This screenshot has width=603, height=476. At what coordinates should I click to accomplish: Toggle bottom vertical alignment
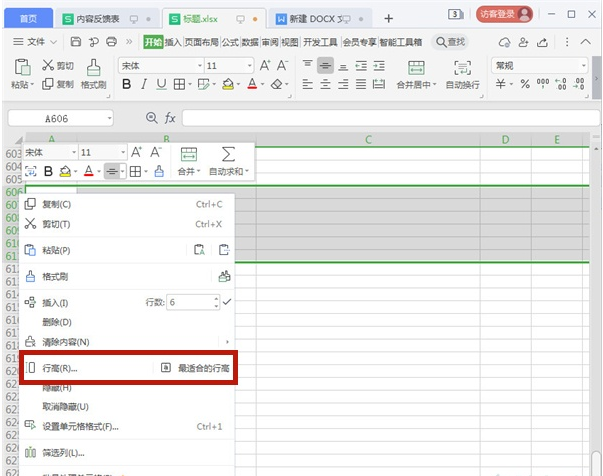click(x=343, y=66)
